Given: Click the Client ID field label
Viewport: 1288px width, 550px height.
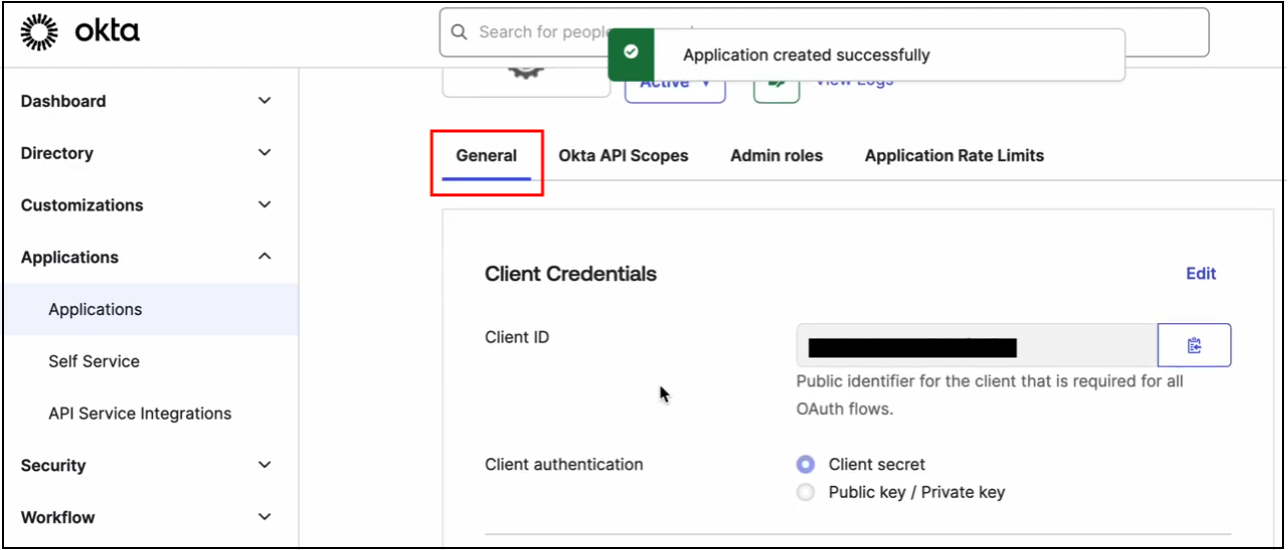Looking at the screenshot, I should pyautogui.click(x=517, y=337).
